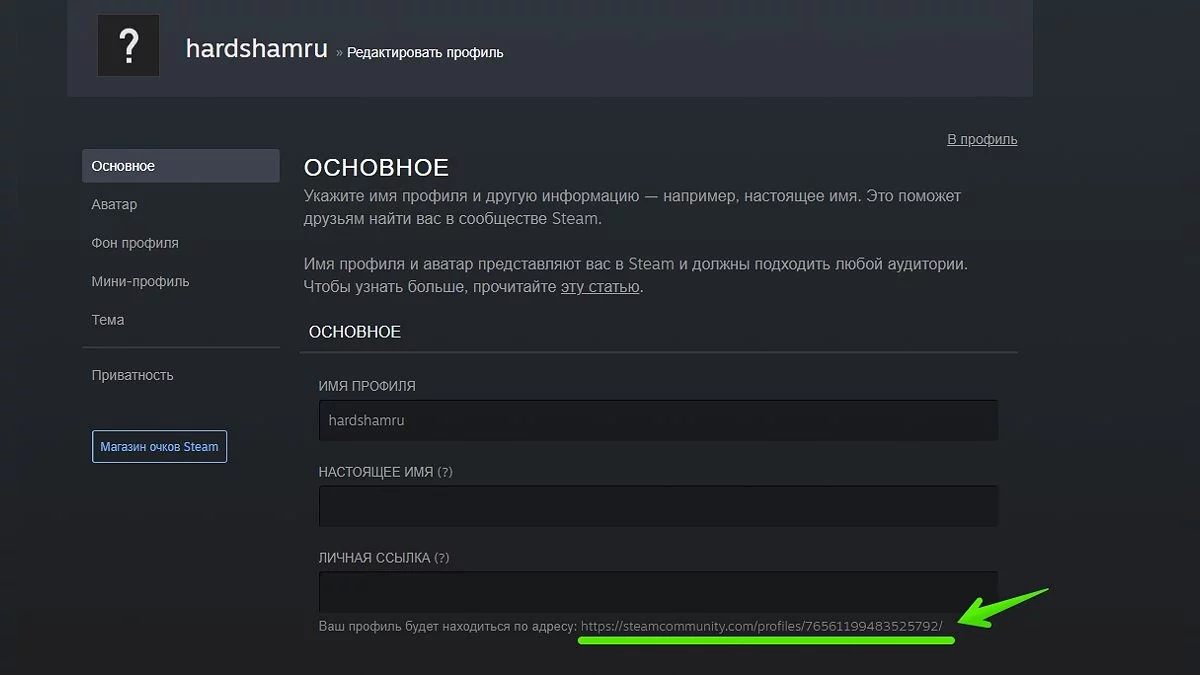Click the Магазин очков Steam button
1200x675 pixels.
pyautogui.click(x=159, y=447)
